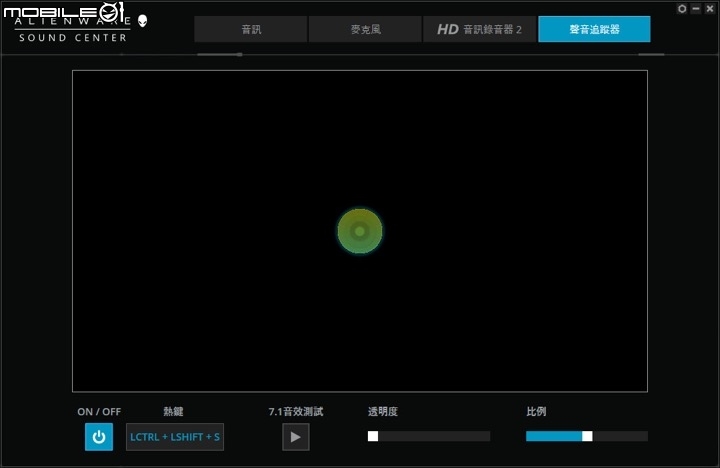
Task: Click the 透明度 label
Action: [382, 412]
